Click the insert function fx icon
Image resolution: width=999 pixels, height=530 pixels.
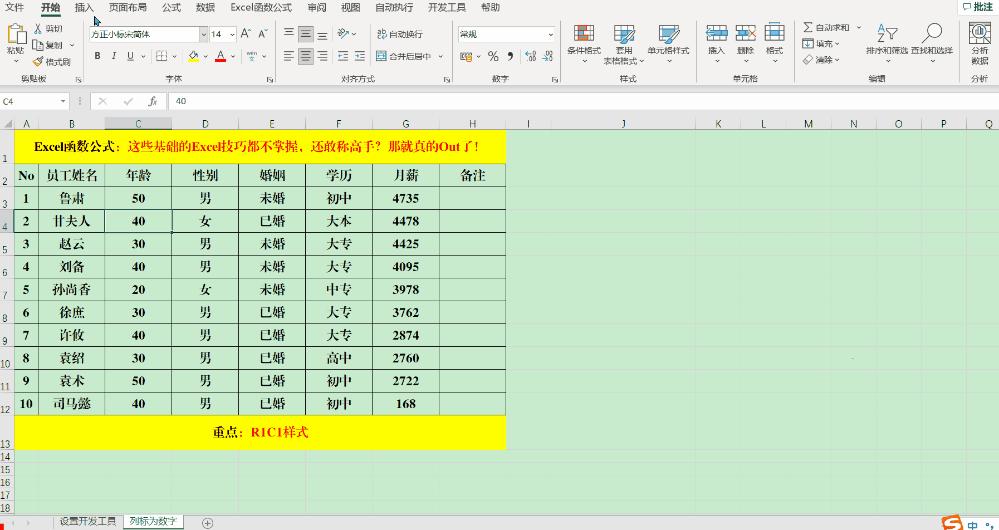pos(152,101)
